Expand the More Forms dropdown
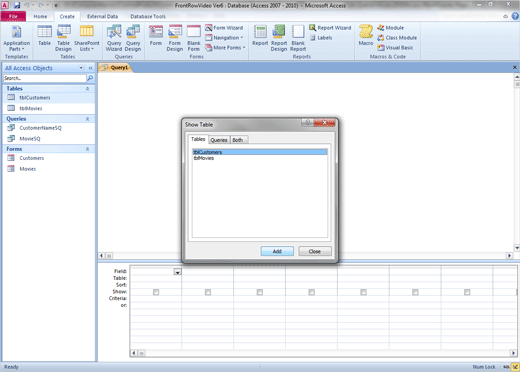The image size is (520, 372). [225, 48]
